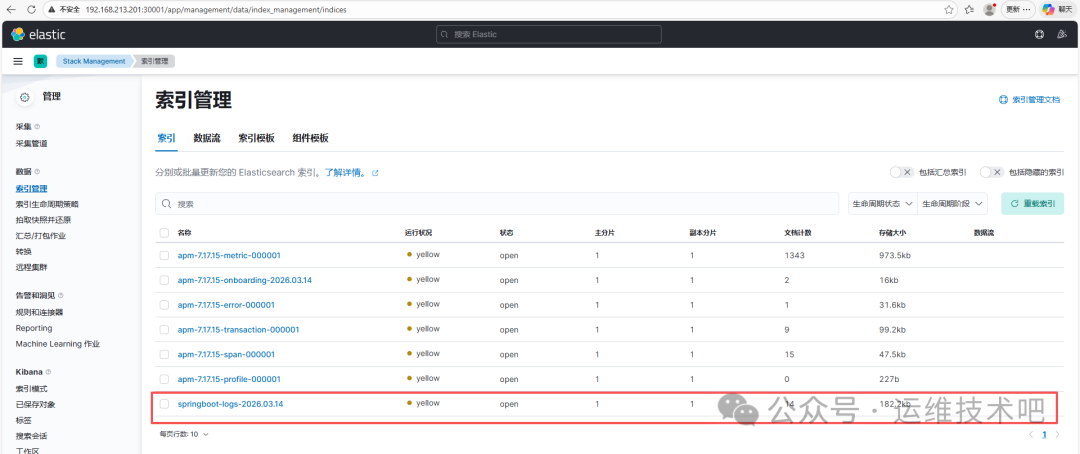This screenshot has height=454, width=1080.
Task: Click help icon next to 采集
Action: pyautogui.click(x=37, y=127)
